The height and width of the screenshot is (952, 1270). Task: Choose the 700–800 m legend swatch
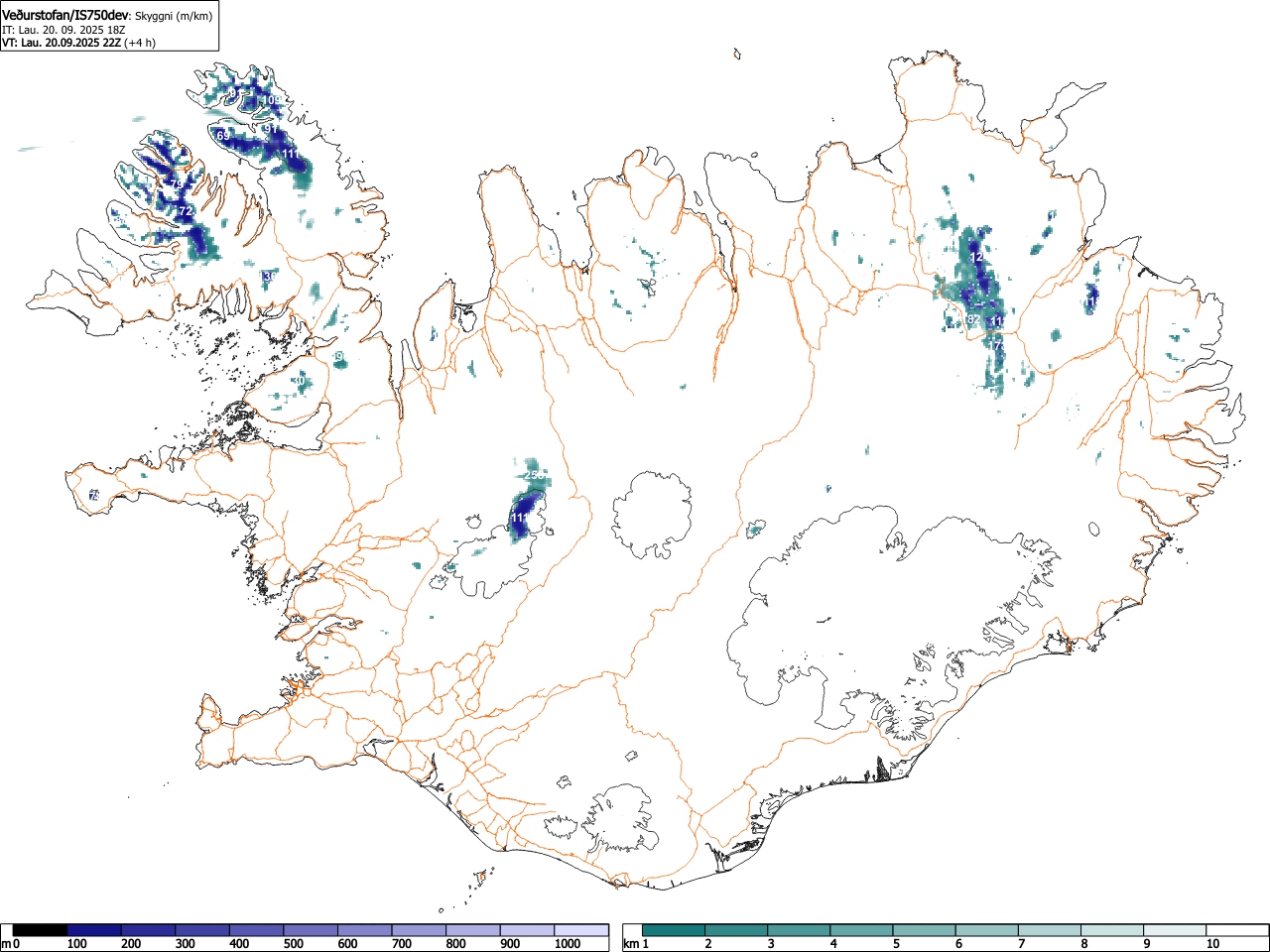pos(419,930)
